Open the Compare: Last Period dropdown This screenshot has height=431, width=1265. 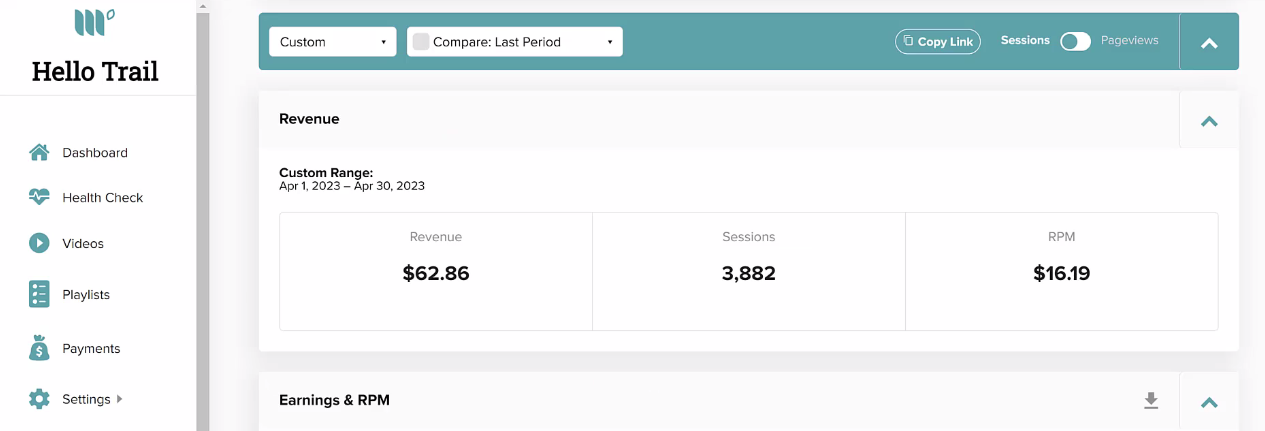pyautogui.click(x=515, y=42)
